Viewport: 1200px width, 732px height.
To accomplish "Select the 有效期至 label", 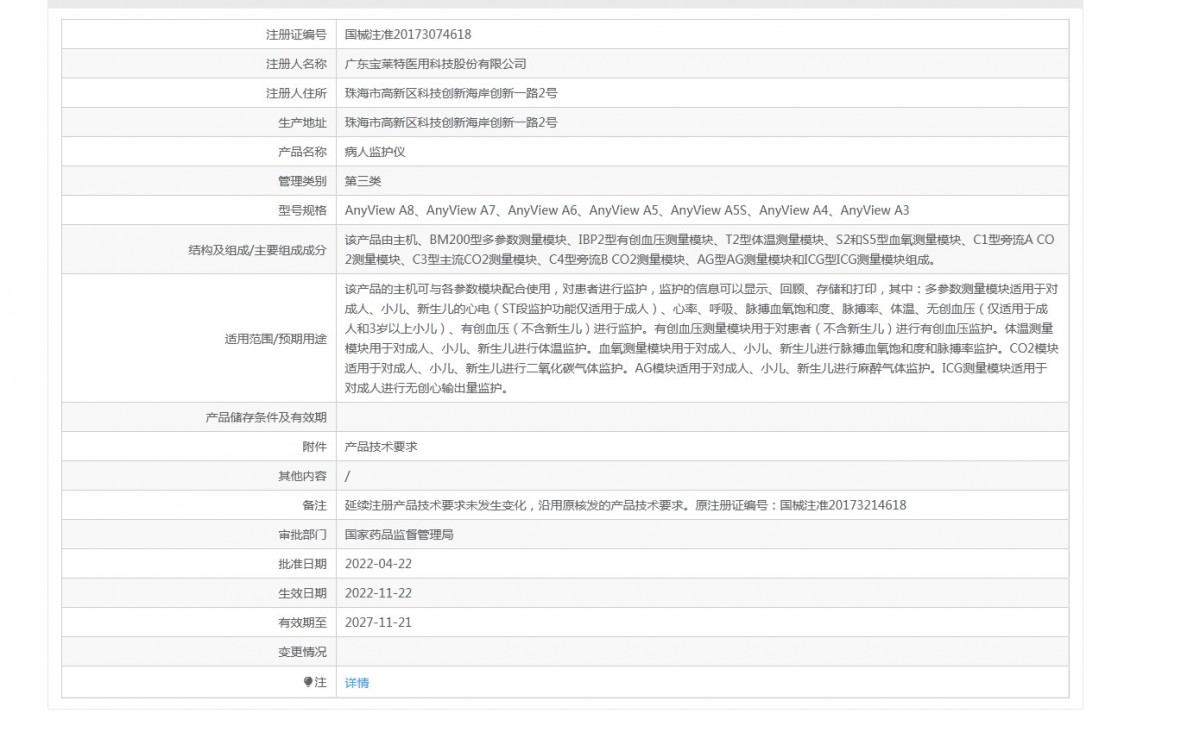I will tap(302, 622).
